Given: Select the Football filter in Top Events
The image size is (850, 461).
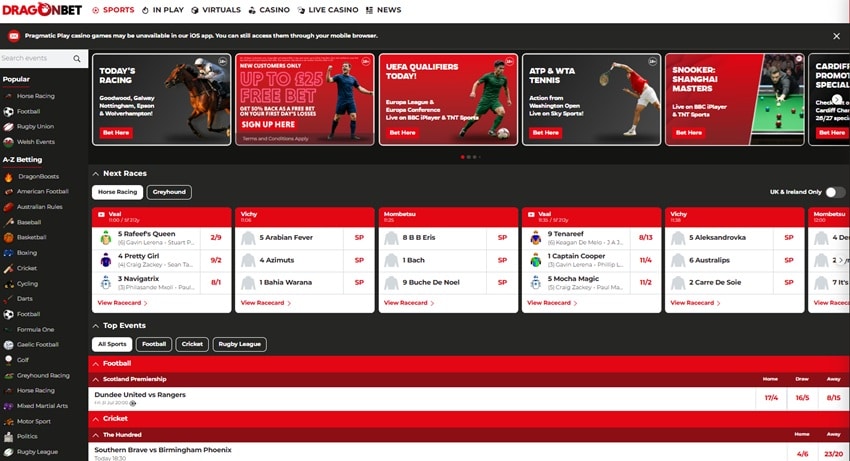Looking at the screenshot, I should pos(154,344).
